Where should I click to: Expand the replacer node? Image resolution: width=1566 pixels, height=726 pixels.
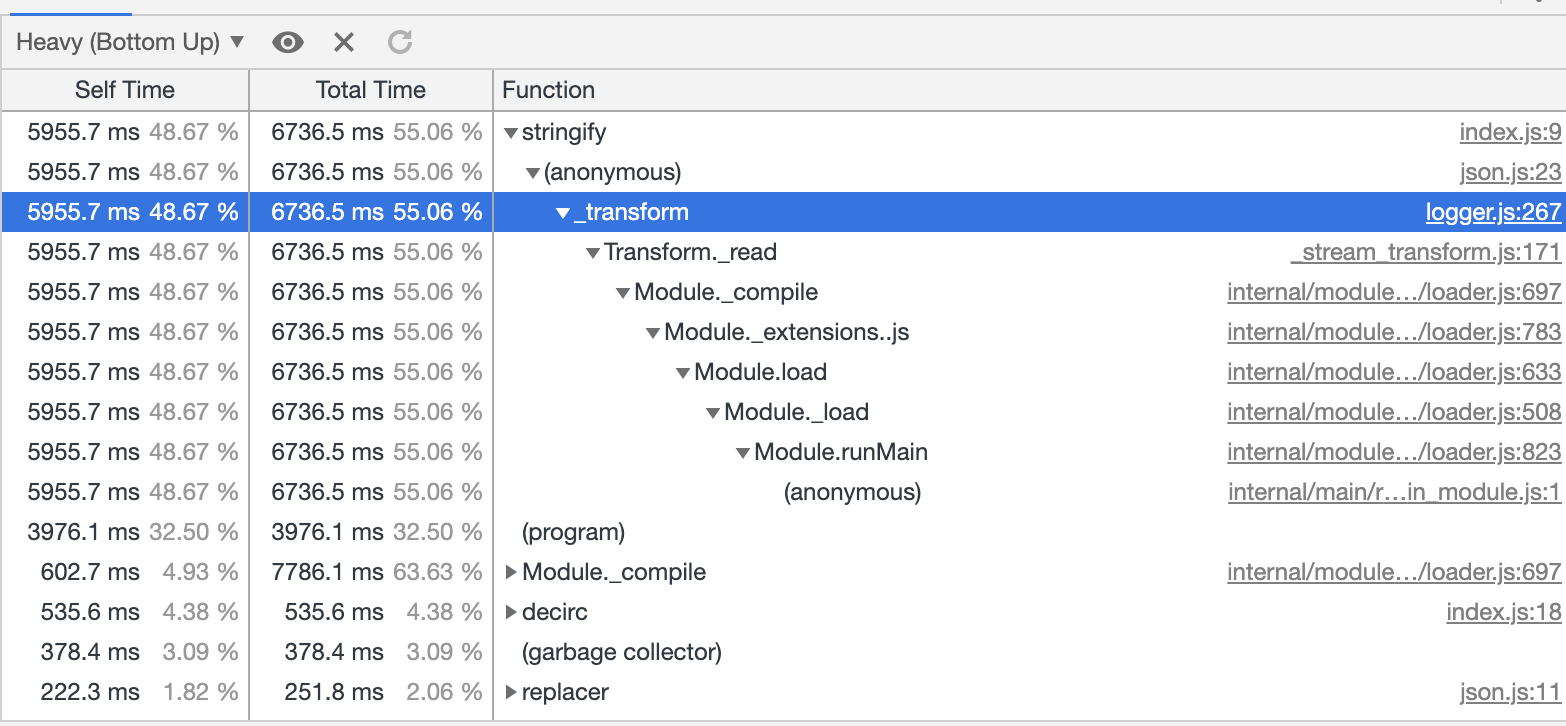click(x=510, y=692)
